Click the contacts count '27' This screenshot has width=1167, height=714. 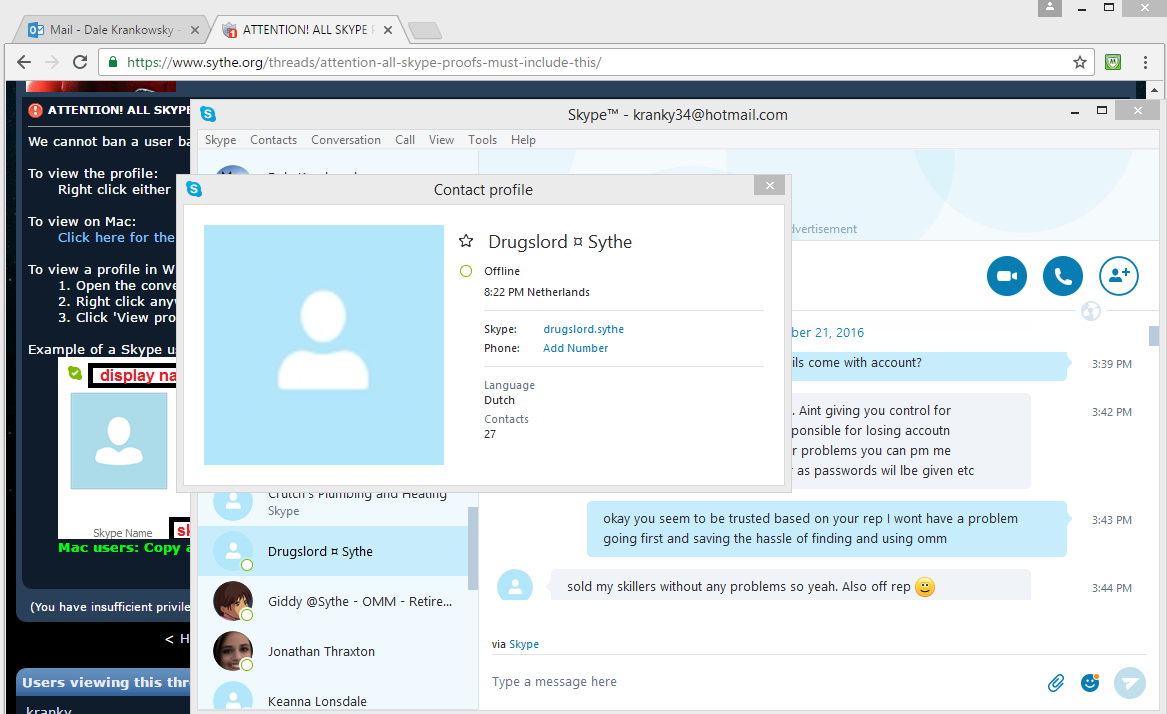(x=490, y=434)
